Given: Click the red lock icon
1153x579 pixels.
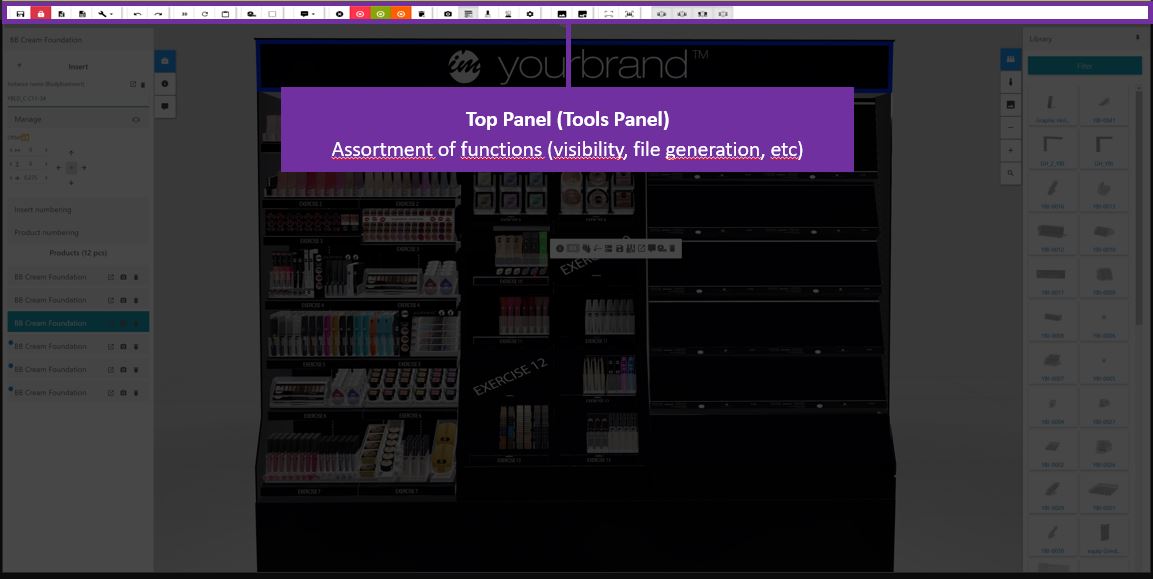Looking at the screenshot, I should pos(40,14).
